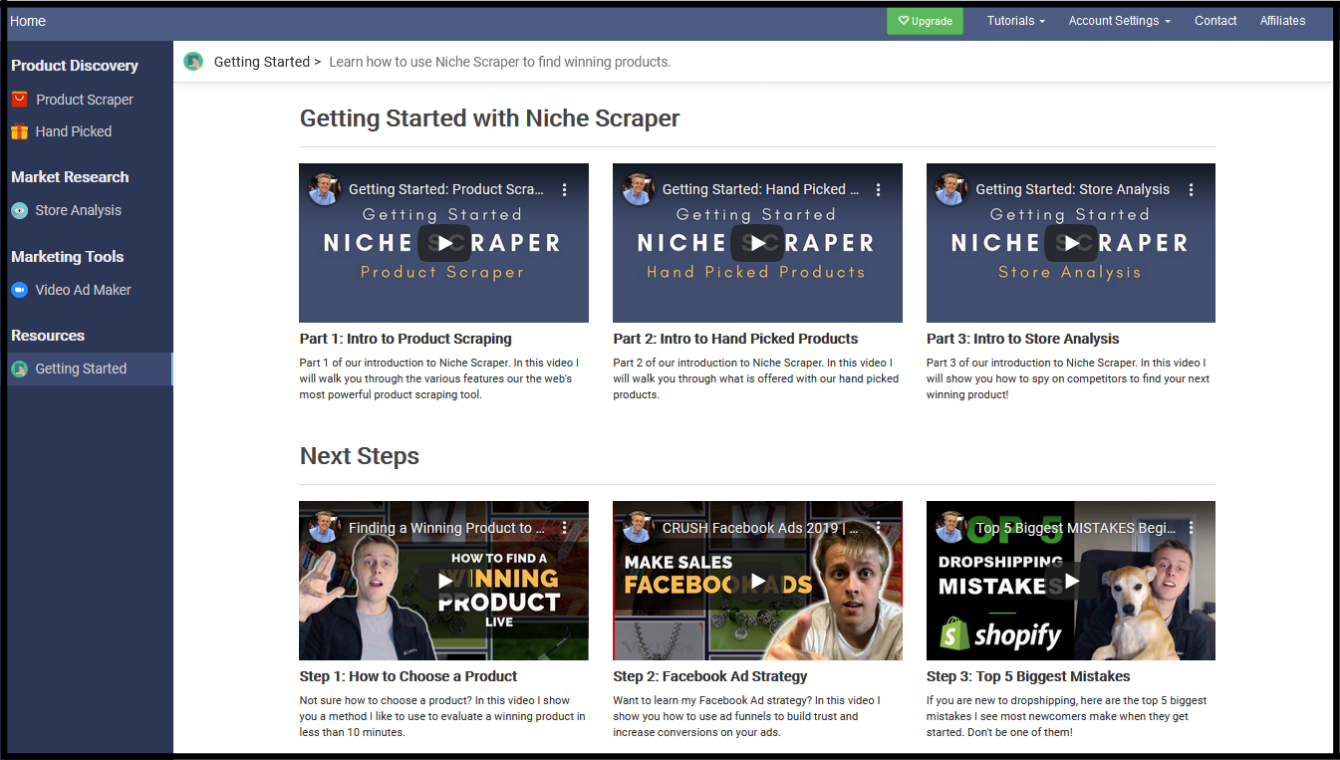The image size is (1340, 760).
Task: Click video title Getting Started: Store Analysis
Action: coord(1072,189)
